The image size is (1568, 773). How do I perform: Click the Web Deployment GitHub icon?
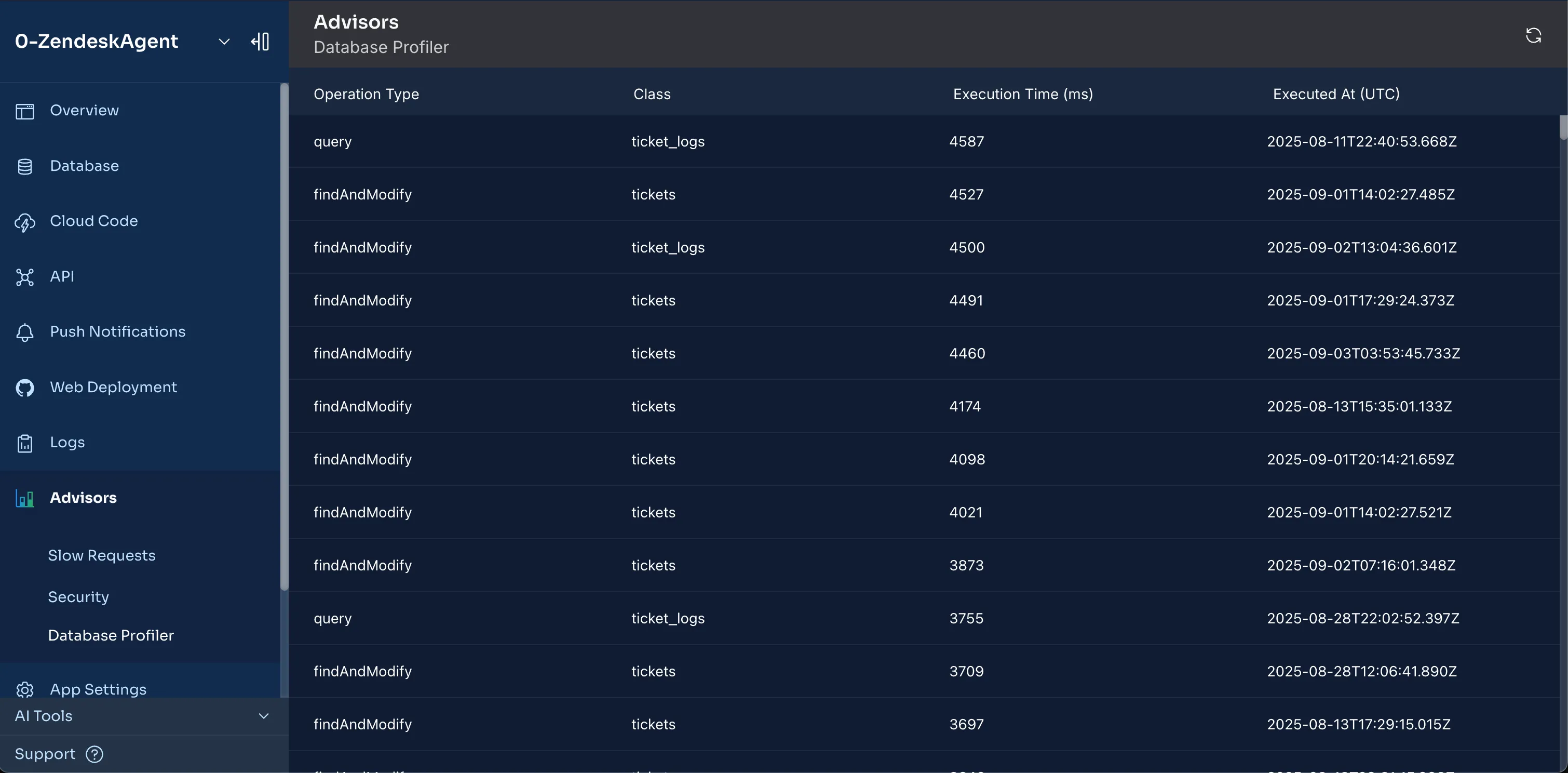[x=25, y=388]
